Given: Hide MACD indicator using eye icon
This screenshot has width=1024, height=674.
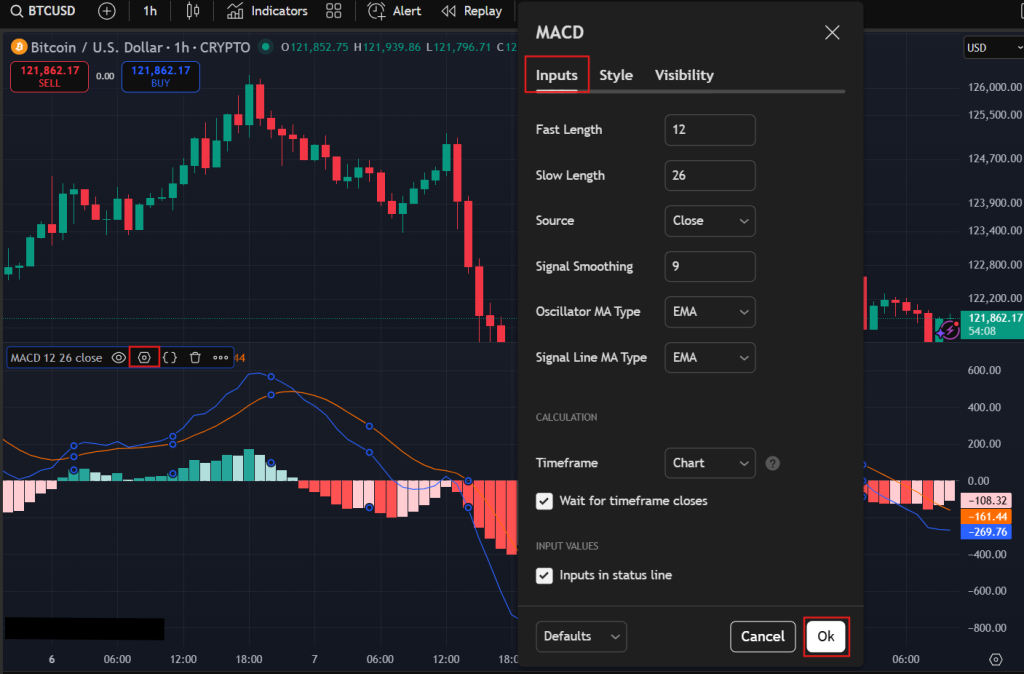Looking at the screenshot, I should point(119,357).
